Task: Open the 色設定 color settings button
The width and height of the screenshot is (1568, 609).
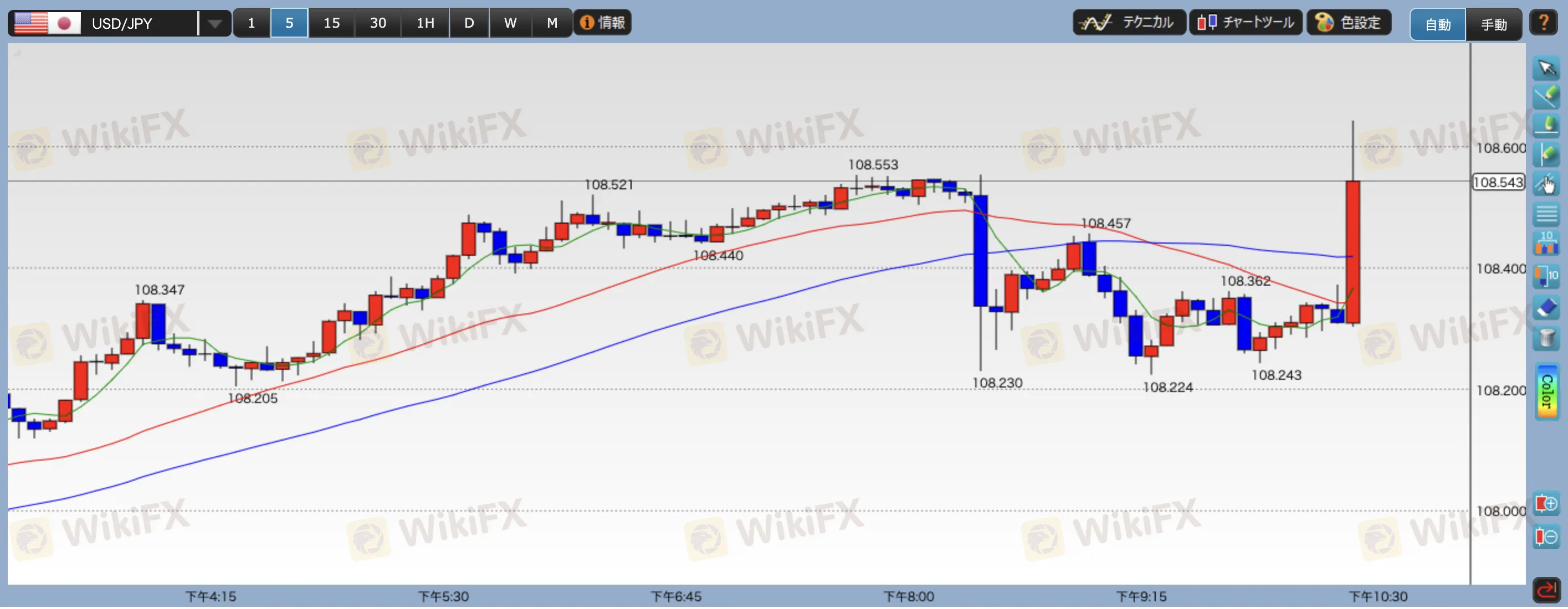Action: 1348,23
